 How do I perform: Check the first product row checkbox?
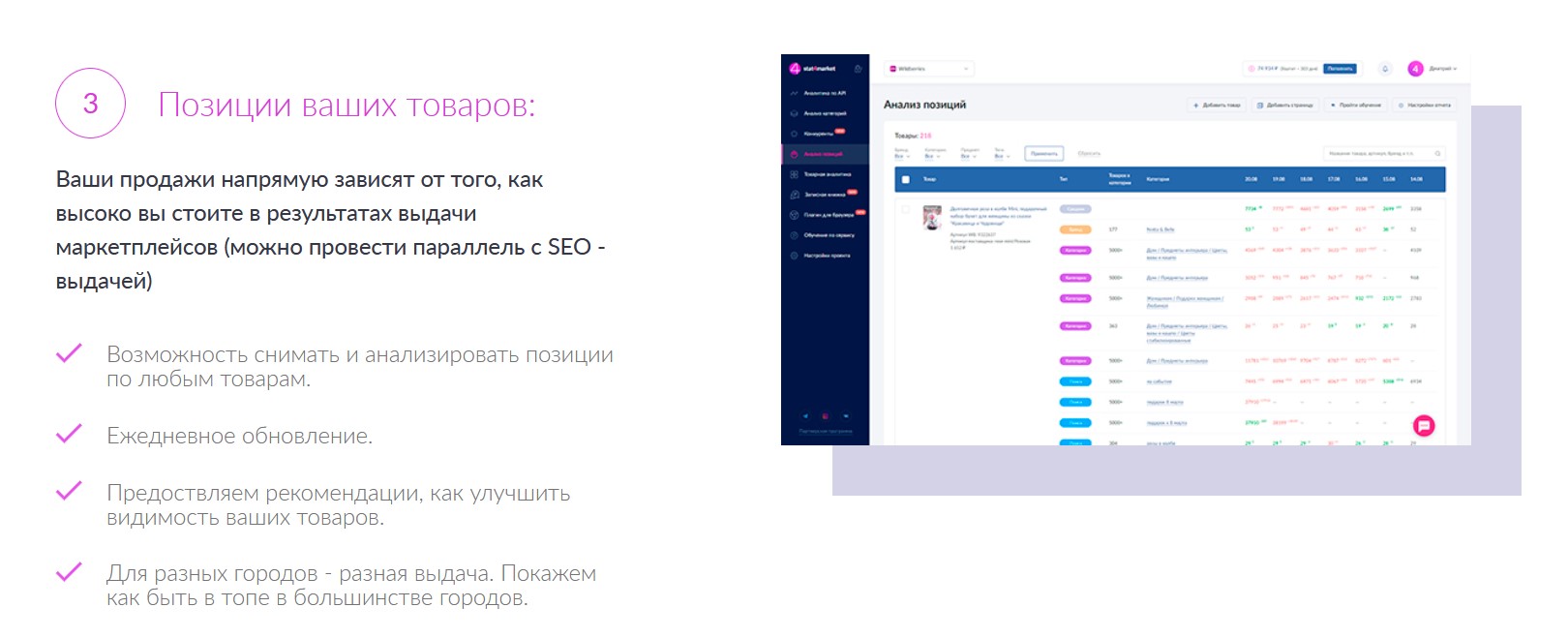coord(906,209)
